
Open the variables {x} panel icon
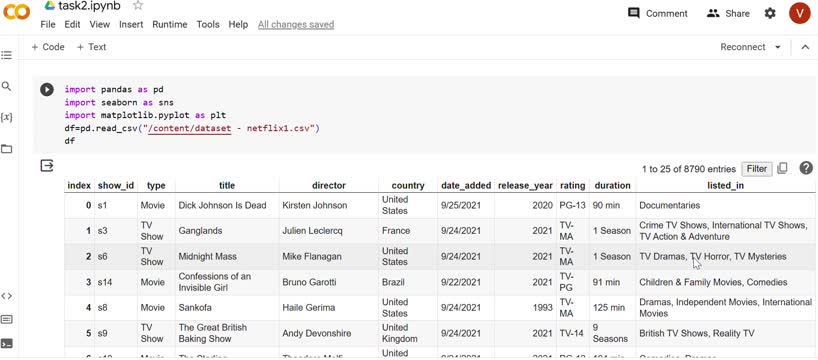click(6, 117)
